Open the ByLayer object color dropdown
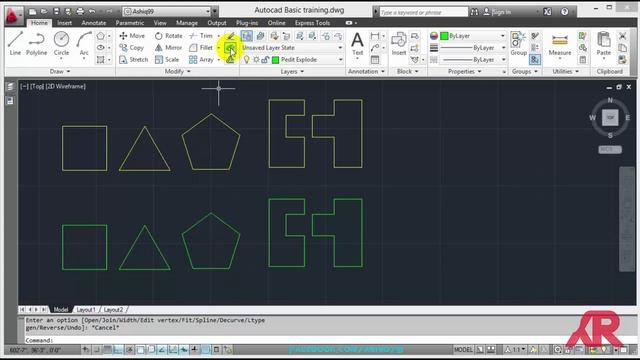The height and width of the screenshot is (360, 640). tap(473, 36)
